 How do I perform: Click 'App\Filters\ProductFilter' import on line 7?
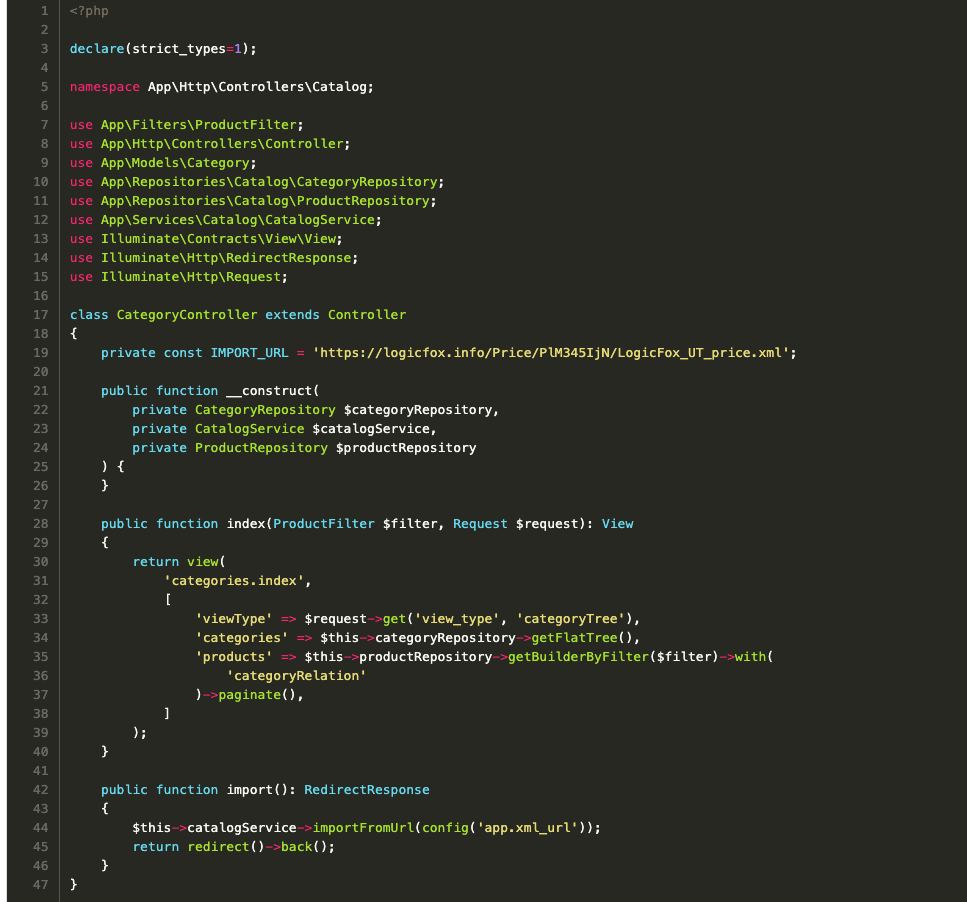pyautogui.click(x=199, y=125)
